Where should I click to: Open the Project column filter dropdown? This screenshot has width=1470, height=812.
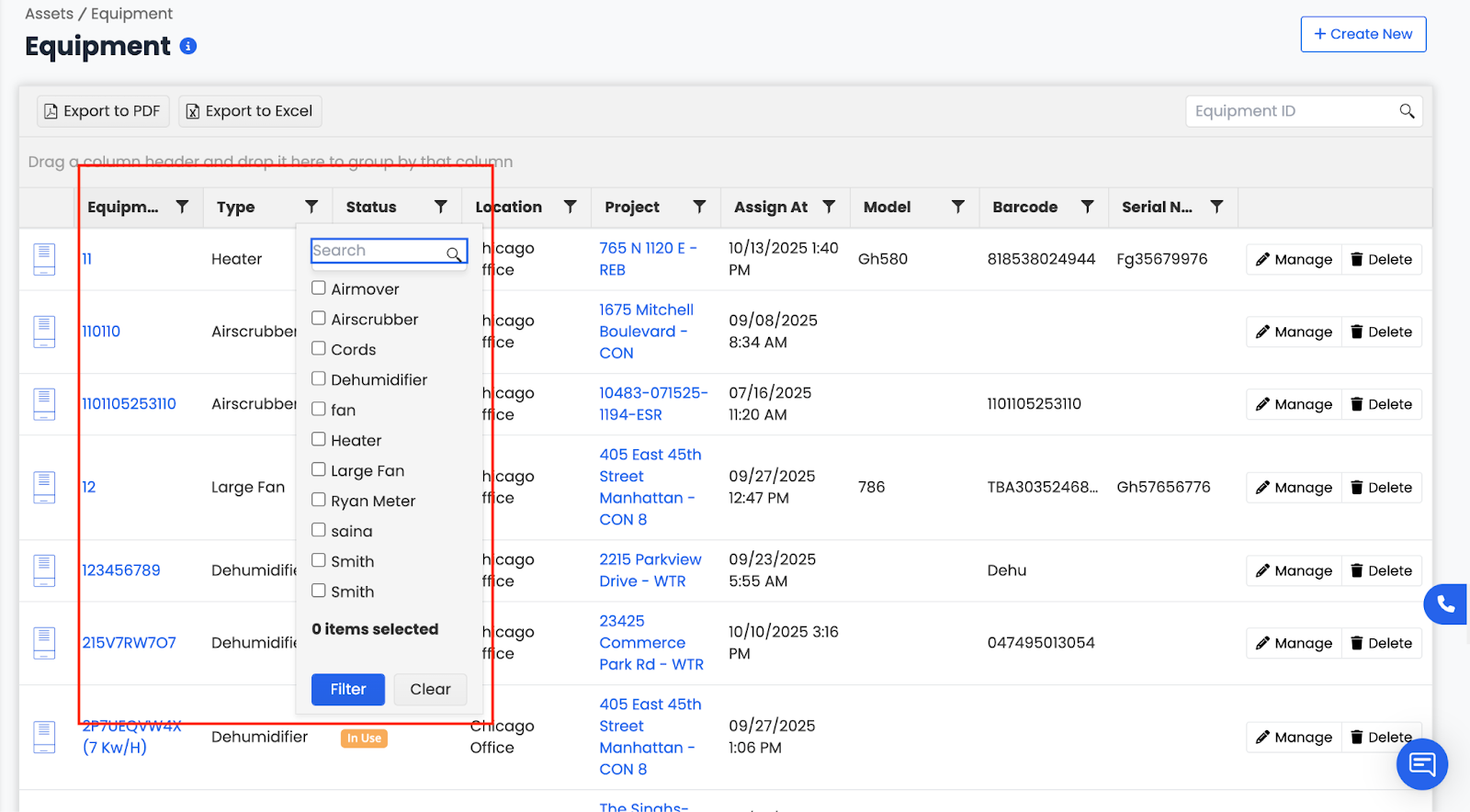[700, 207]
